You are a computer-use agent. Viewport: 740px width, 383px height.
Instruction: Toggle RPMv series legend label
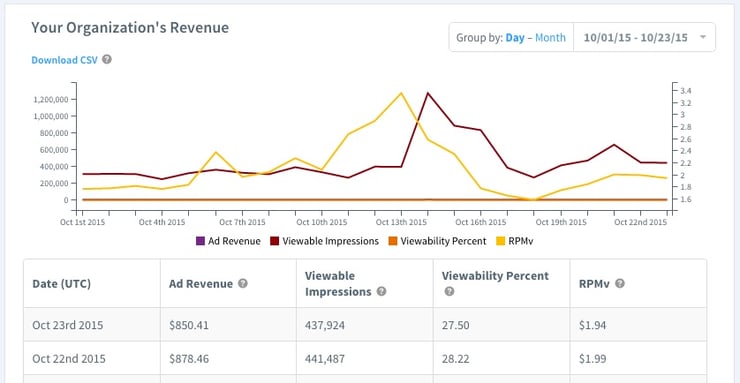click(x=521, y=241)
